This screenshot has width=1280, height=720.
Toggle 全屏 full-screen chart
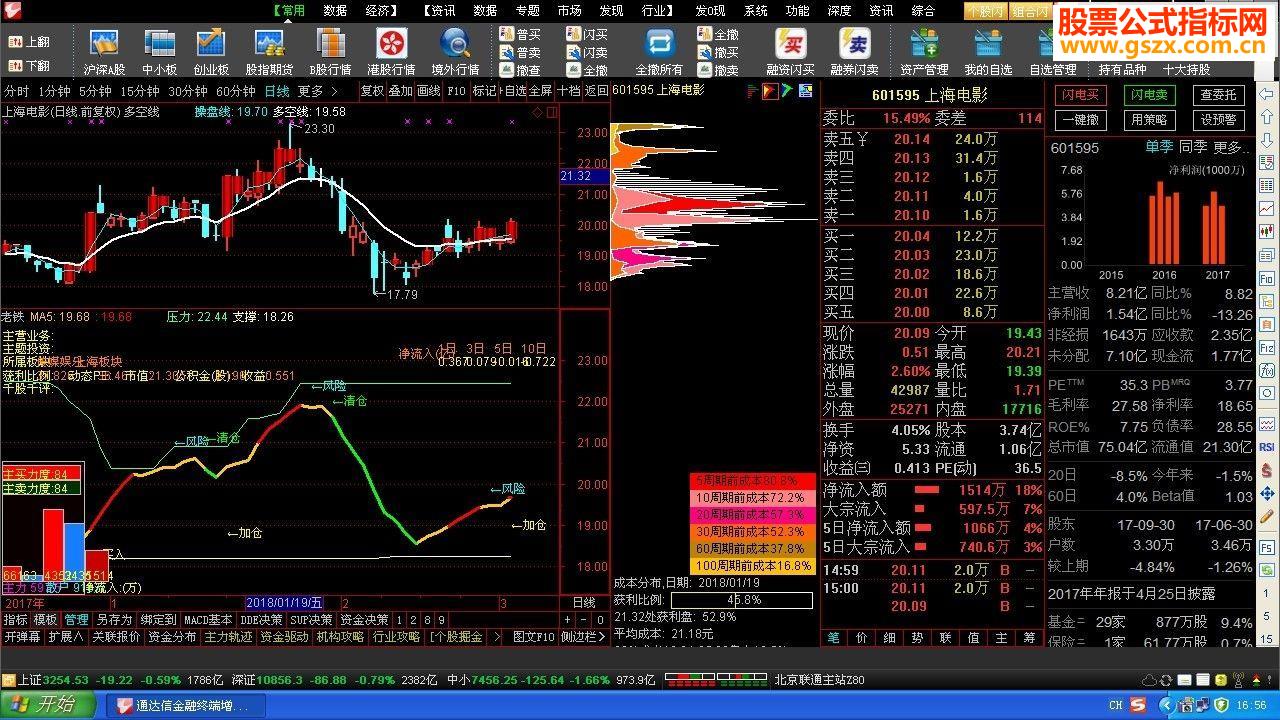[x=540, y=91]
